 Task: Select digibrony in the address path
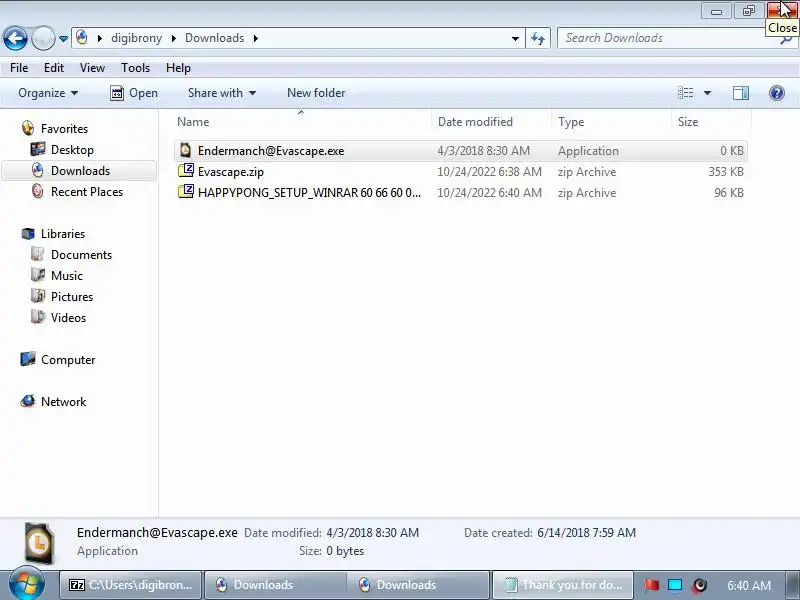click(x=136, y=38)
